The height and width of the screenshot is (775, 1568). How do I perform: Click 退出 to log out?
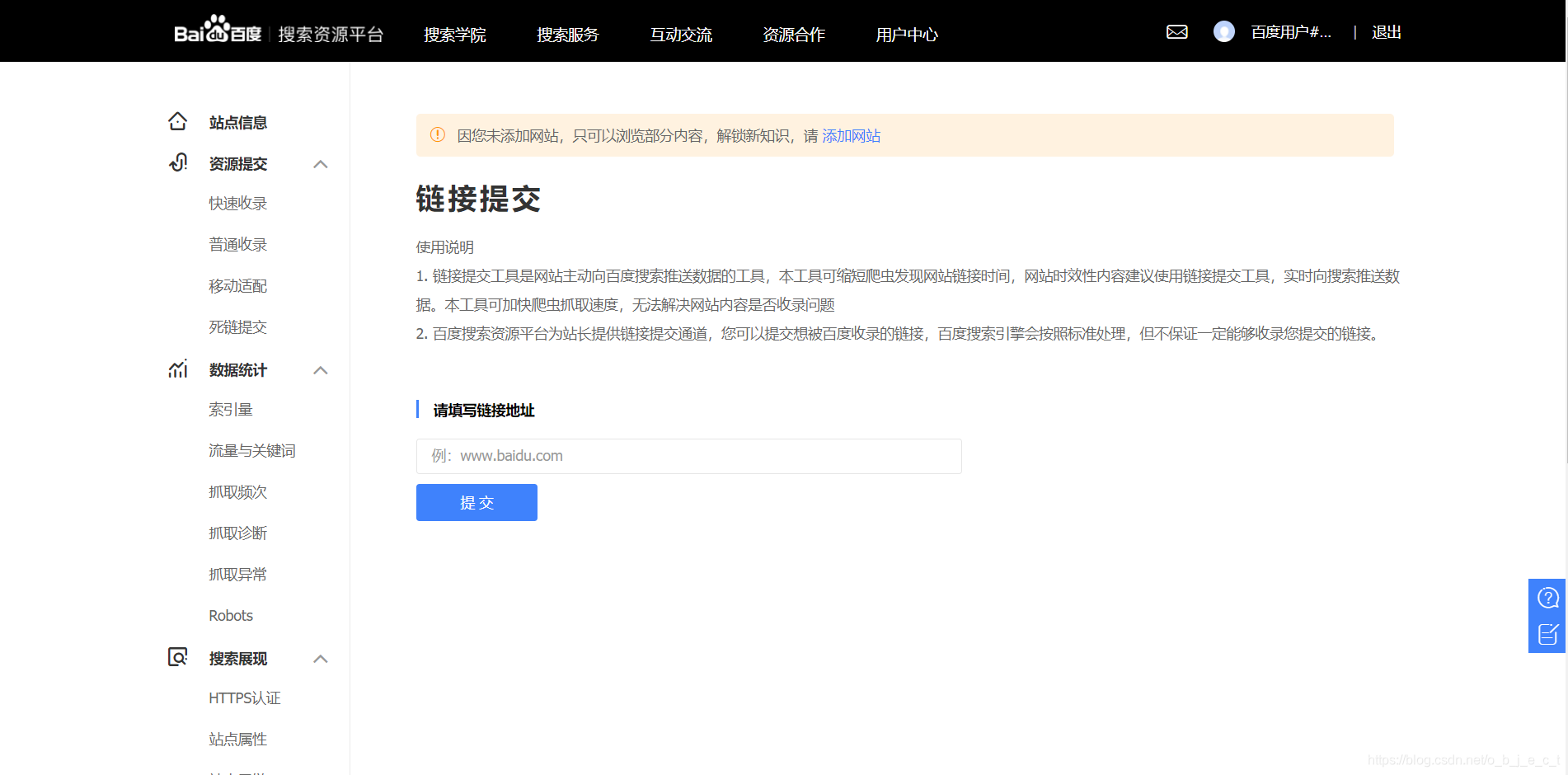click(1387, 32)
